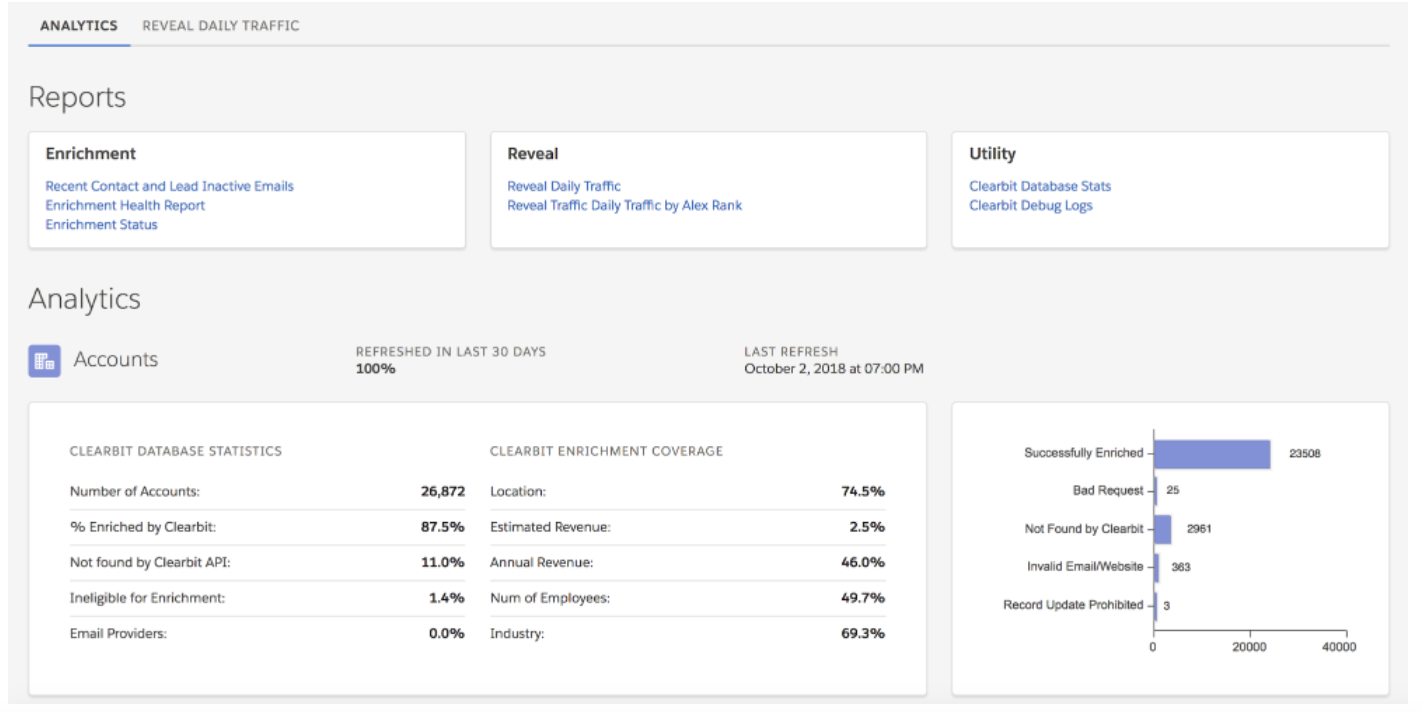
Task: Click the Record Update Prohibited chart label
Action: pyautogui.click(x=1073, y=605)
